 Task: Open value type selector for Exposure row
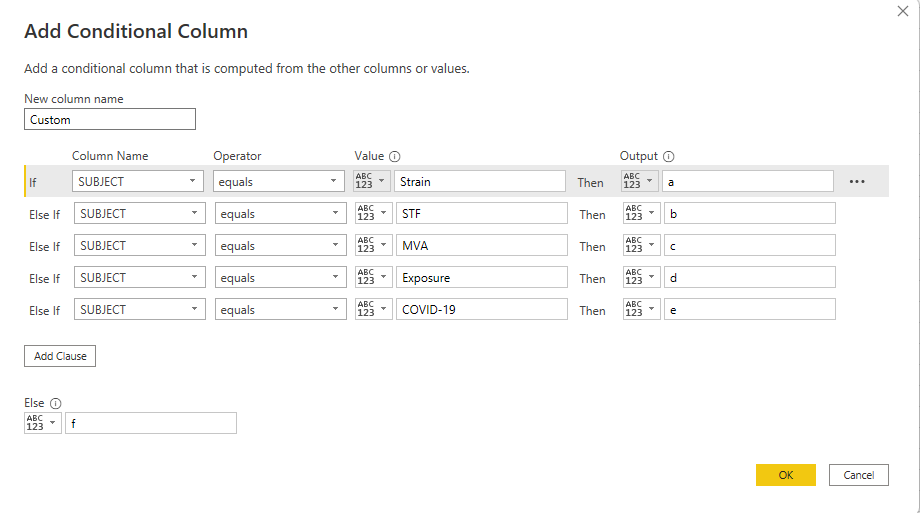point(374,277)
